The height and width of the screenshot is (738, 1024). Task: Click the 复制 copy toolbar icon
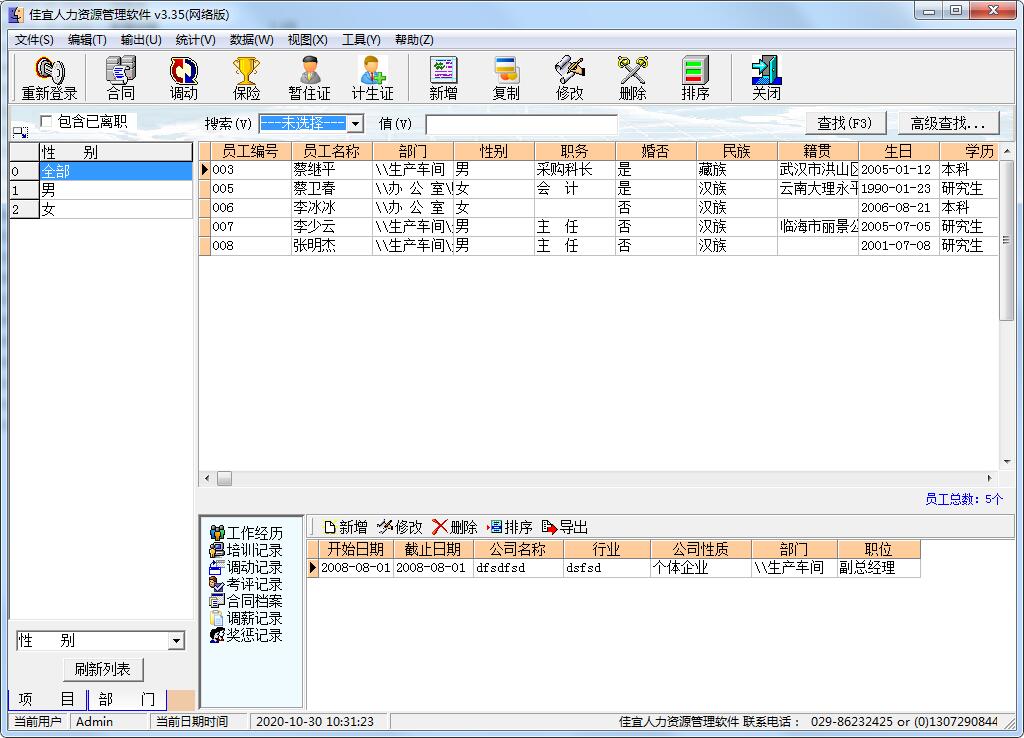point(506,78)
